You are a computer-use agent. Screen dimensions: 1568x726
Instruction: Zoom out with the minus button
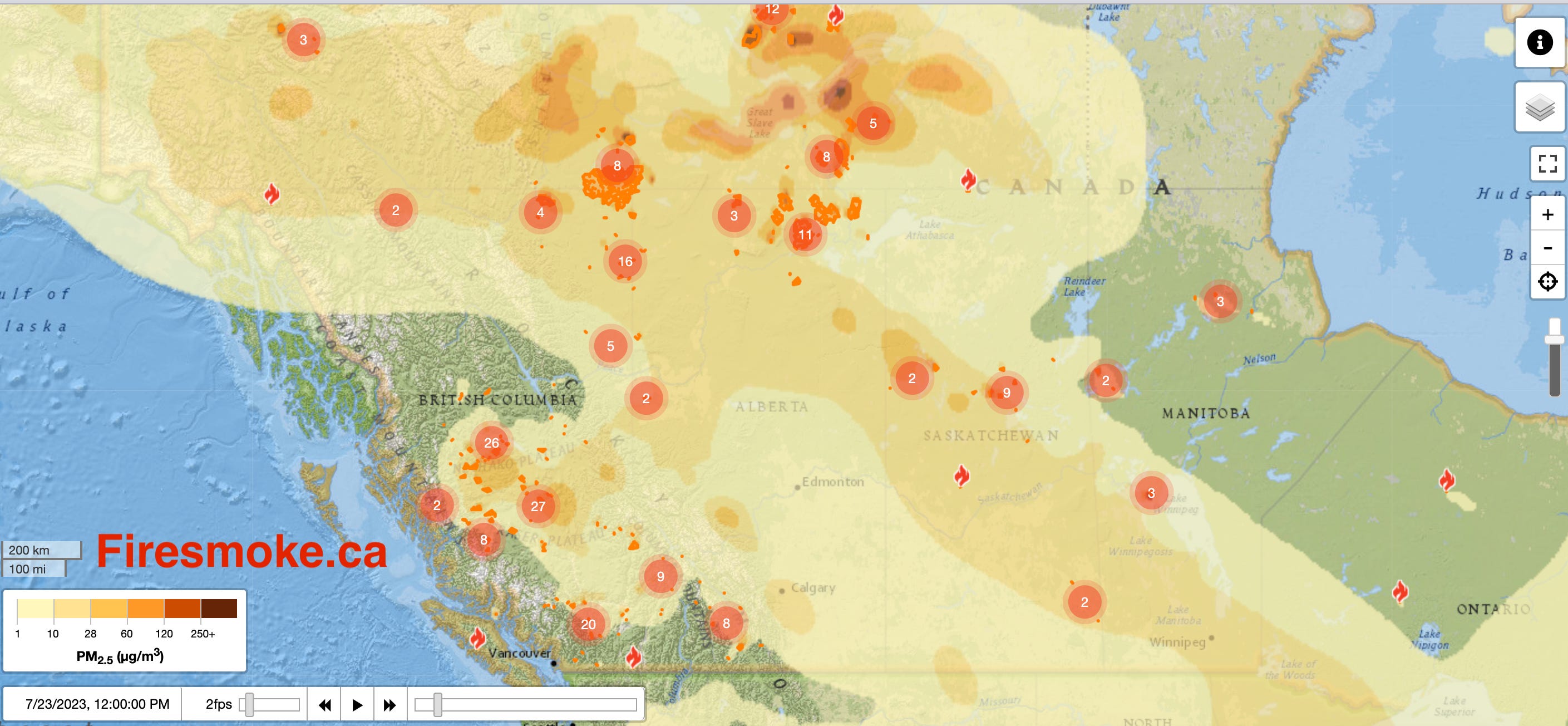click(1547, 248)
